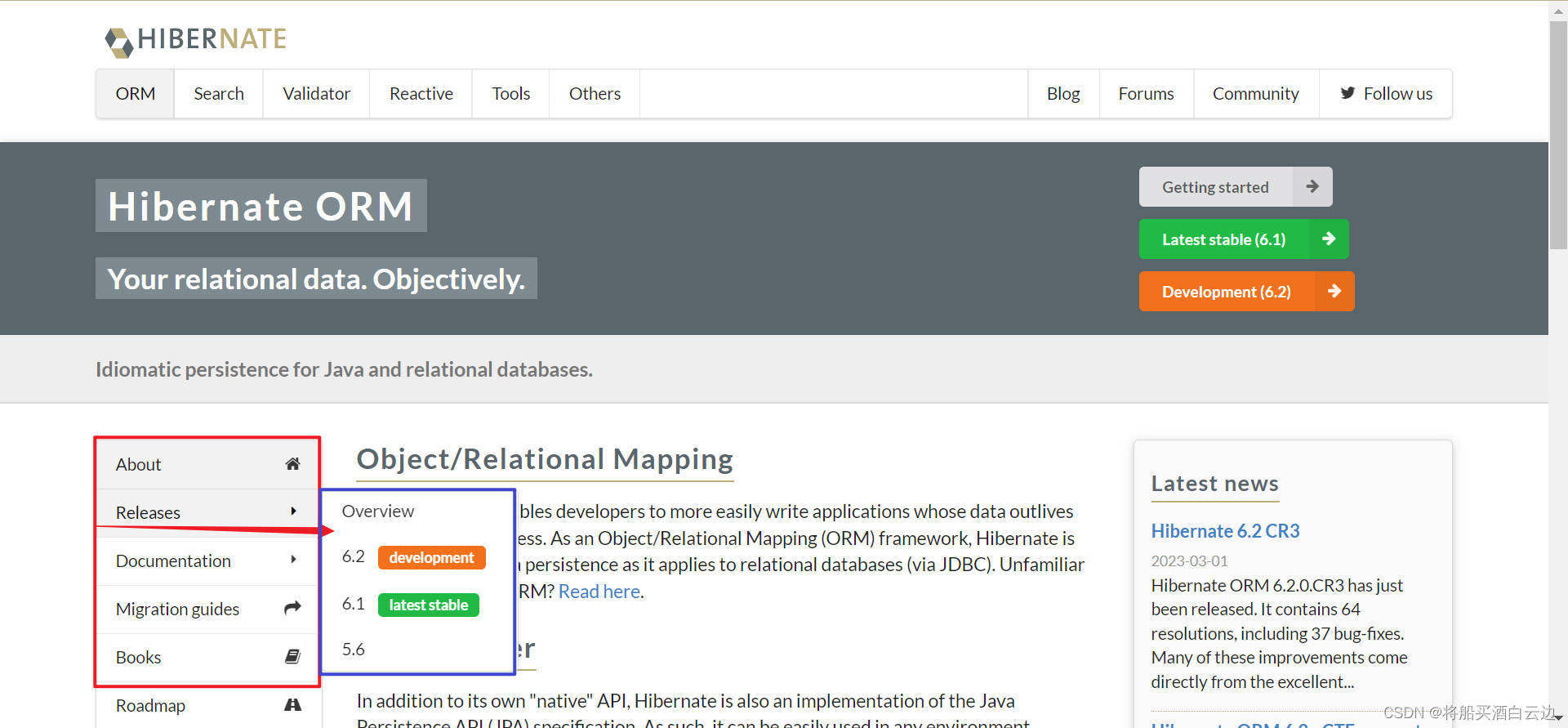Select Documentation in the sidebar
The width and height of the screenshot is (1568, 728).
207,561
